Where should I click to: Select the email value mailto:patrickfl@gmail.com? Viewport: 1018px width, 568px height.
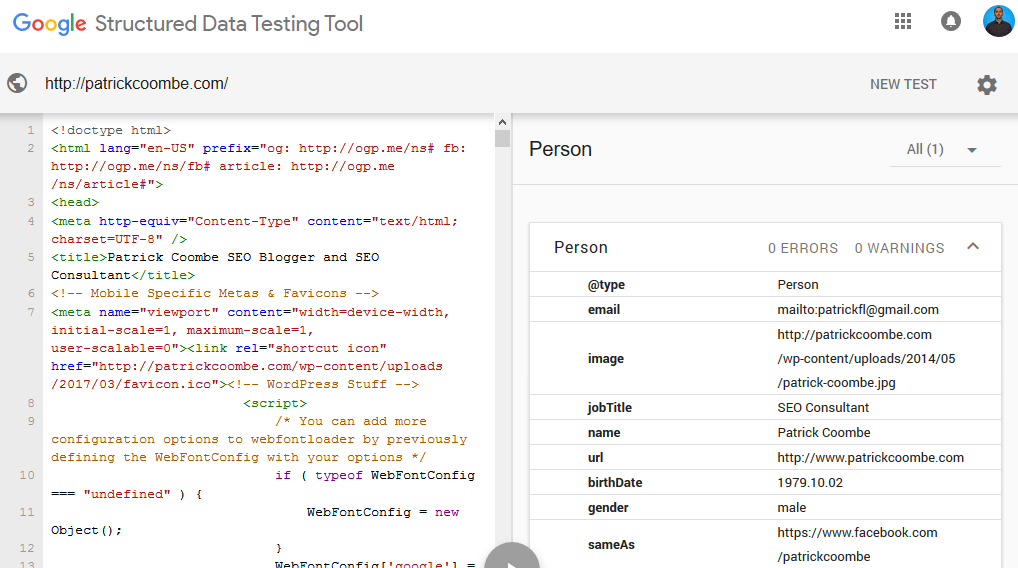858,310
